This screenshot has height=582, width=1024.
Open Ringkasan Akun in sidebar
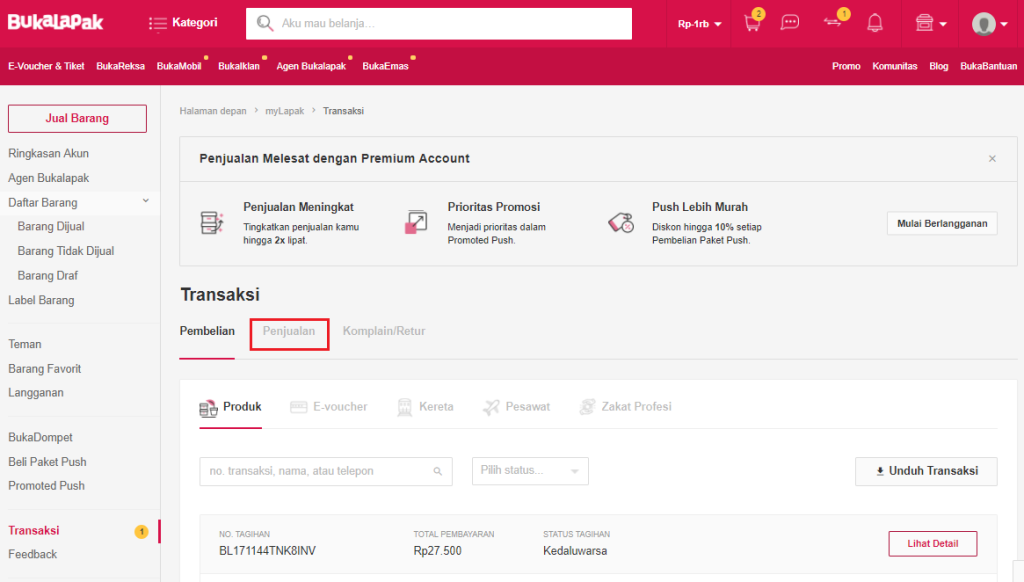(x=48, y=154)
